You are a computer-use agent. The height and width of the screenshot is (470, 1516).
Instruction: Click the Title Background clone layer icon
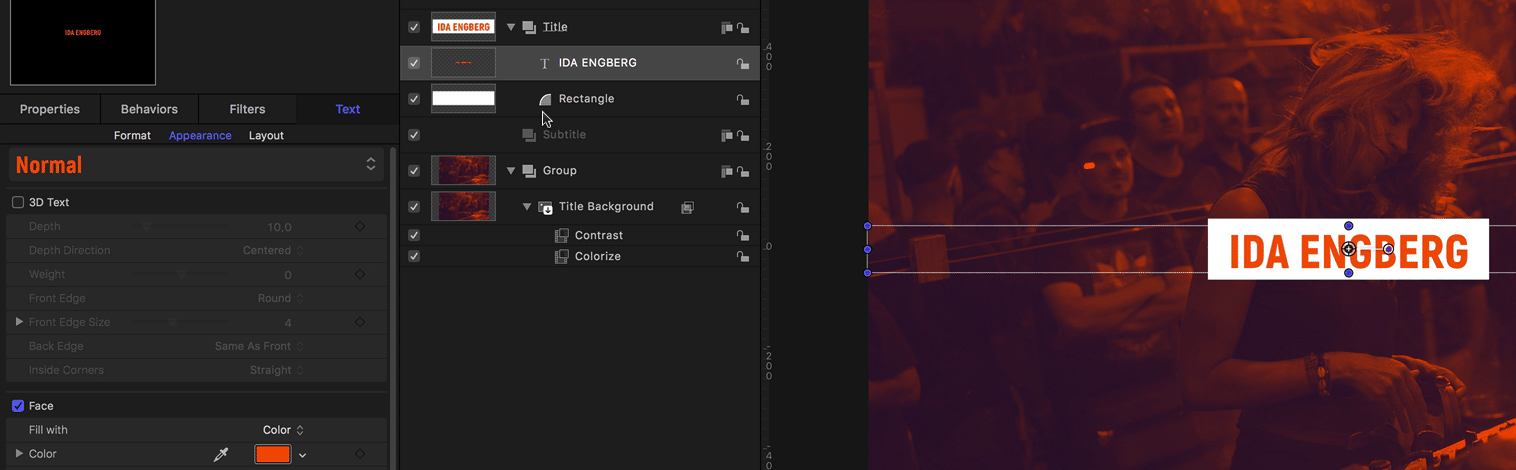[x=545, y=207]
